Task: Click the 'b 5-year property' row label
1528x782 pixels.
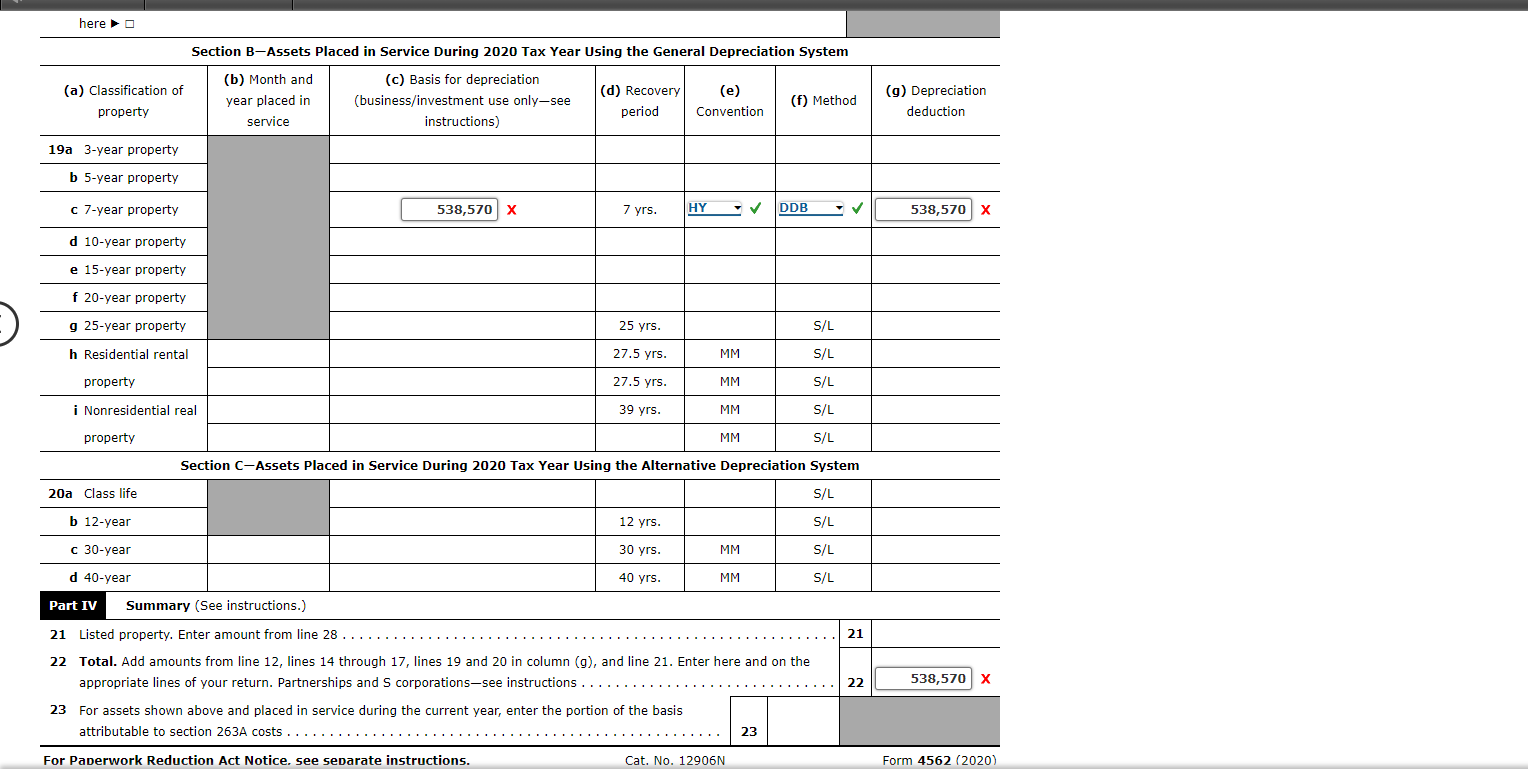Action: point(124,178)
